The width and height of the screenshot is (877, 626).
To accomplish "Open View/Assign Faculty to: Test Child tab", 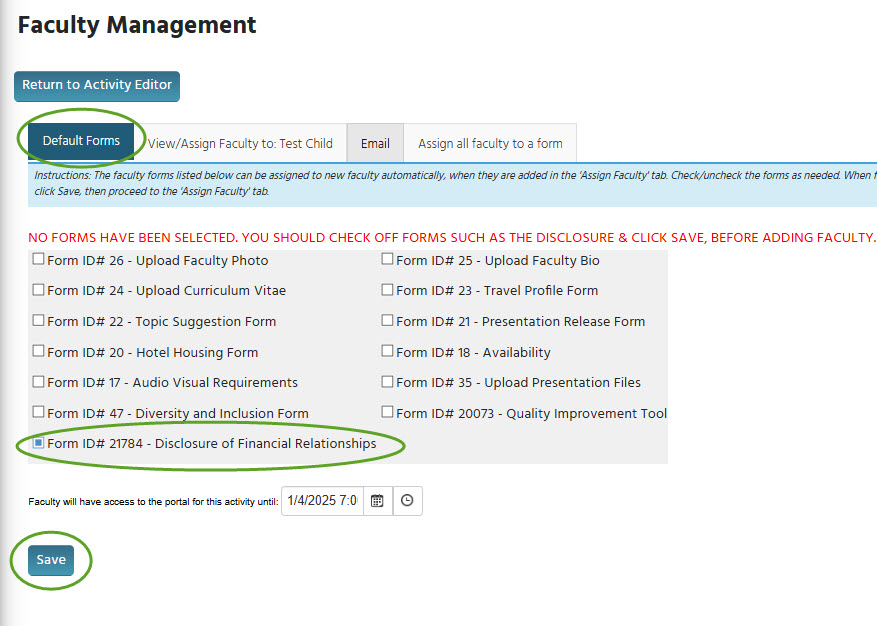I will [x=240, y=143].
